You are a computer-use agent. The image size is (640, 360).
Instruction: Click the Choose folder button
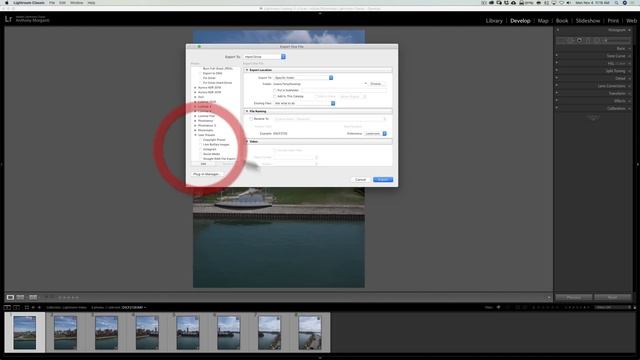click(376, 84)
